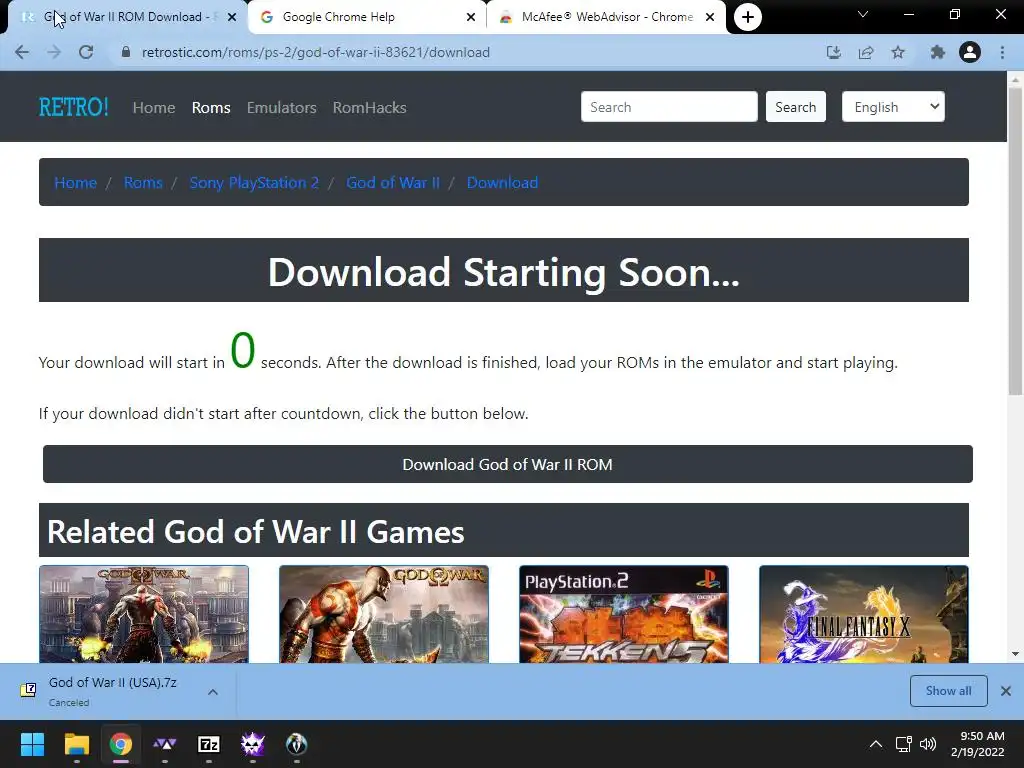Open the Tekken 5 game thumbnail
This screenshot has width=1024, height=768.
[624, 615]
